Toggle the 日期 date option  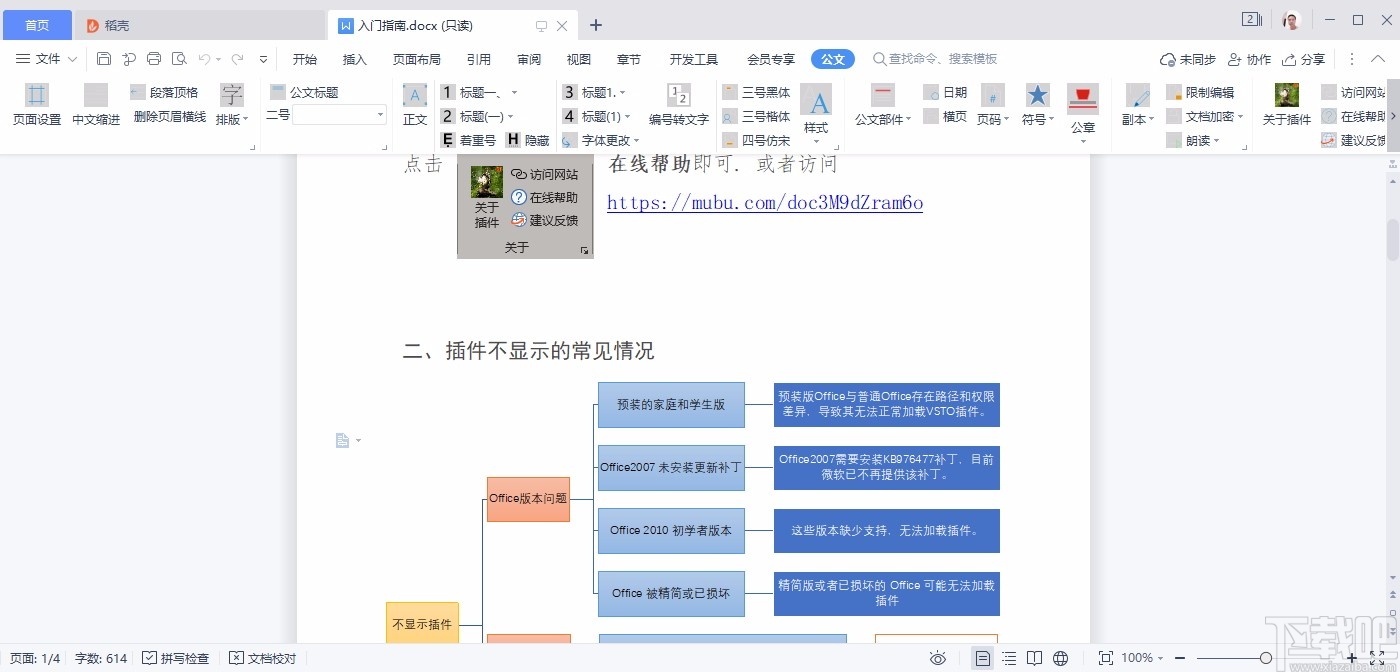[x=948, y=91]
